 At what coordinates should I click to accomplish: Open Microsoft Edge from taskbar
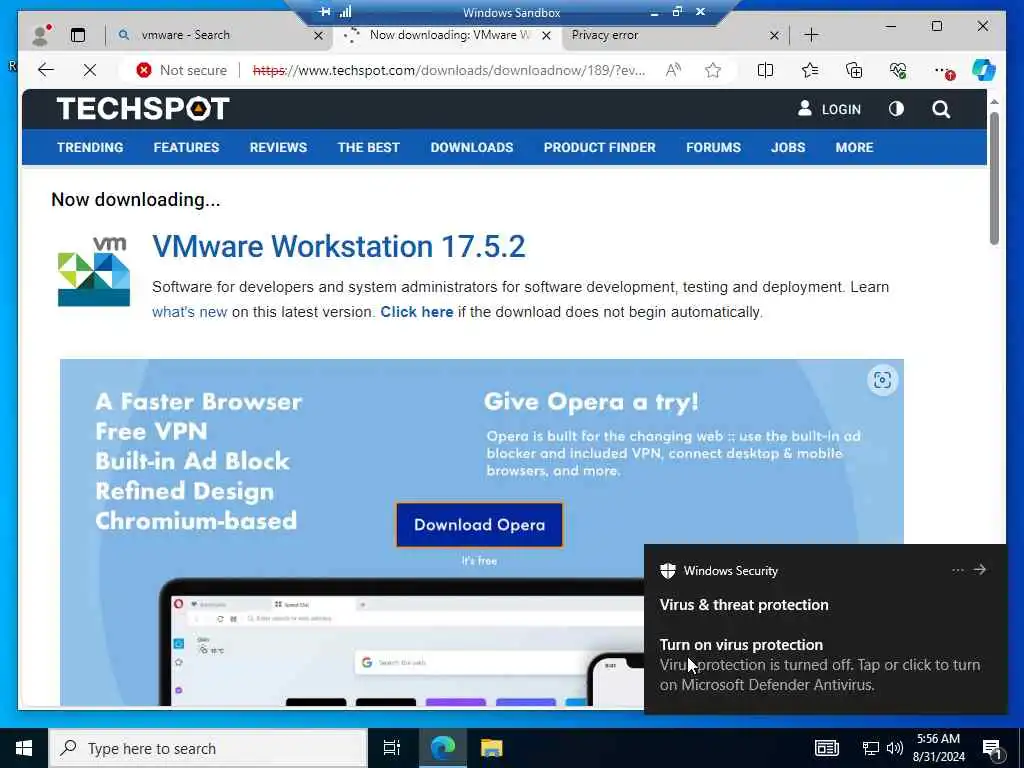pyautogui.click(x=443, y=748)
